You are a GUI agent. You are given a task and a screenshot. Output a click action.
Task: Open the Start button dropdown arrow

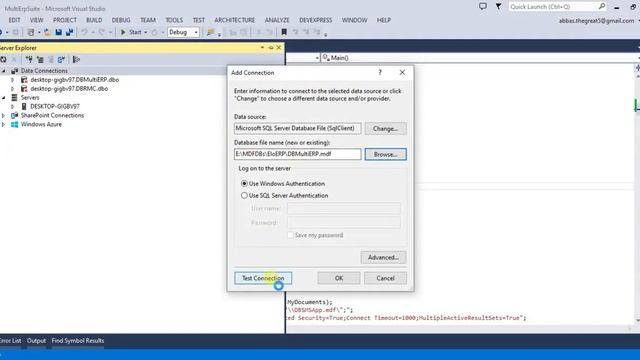click(146, 32)
